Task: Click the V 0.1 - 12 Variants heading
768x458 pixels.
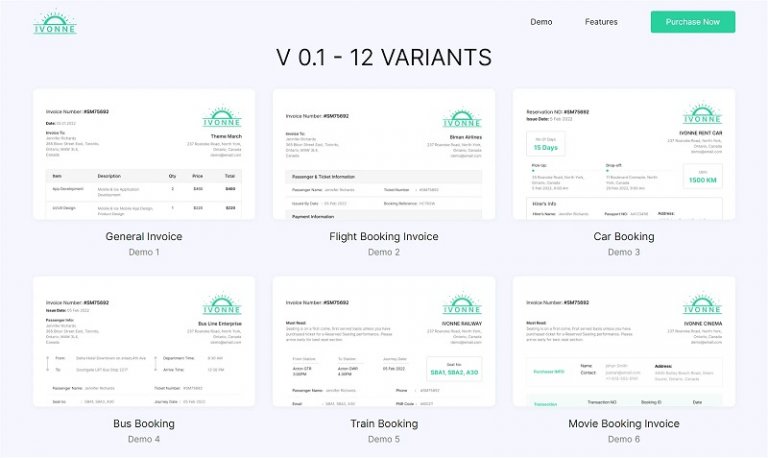Action: pos(383,57)
